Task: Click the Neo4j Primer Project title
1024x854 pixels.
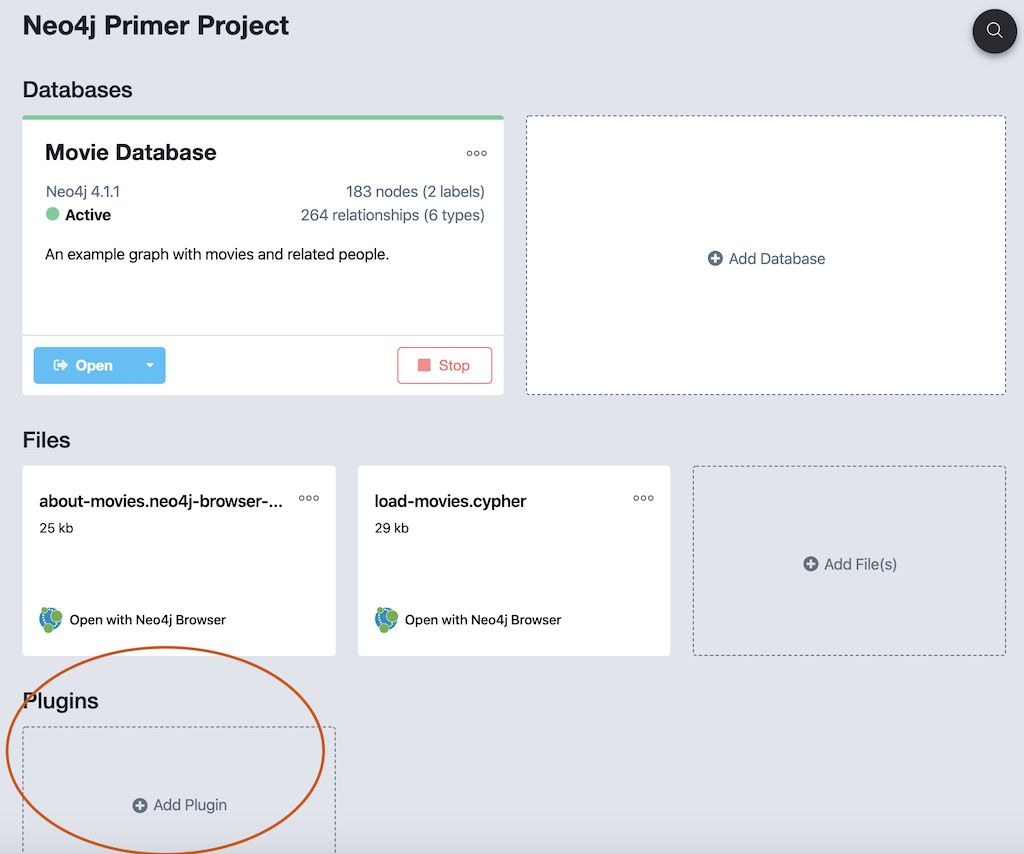Action: (x=155, y=25)
